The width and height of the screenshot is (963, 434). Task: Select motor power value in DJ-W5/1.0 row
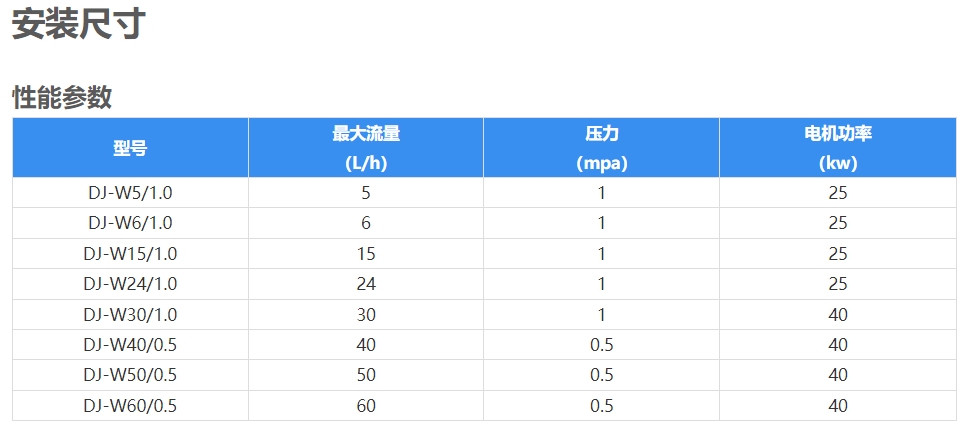click(837, 193)
